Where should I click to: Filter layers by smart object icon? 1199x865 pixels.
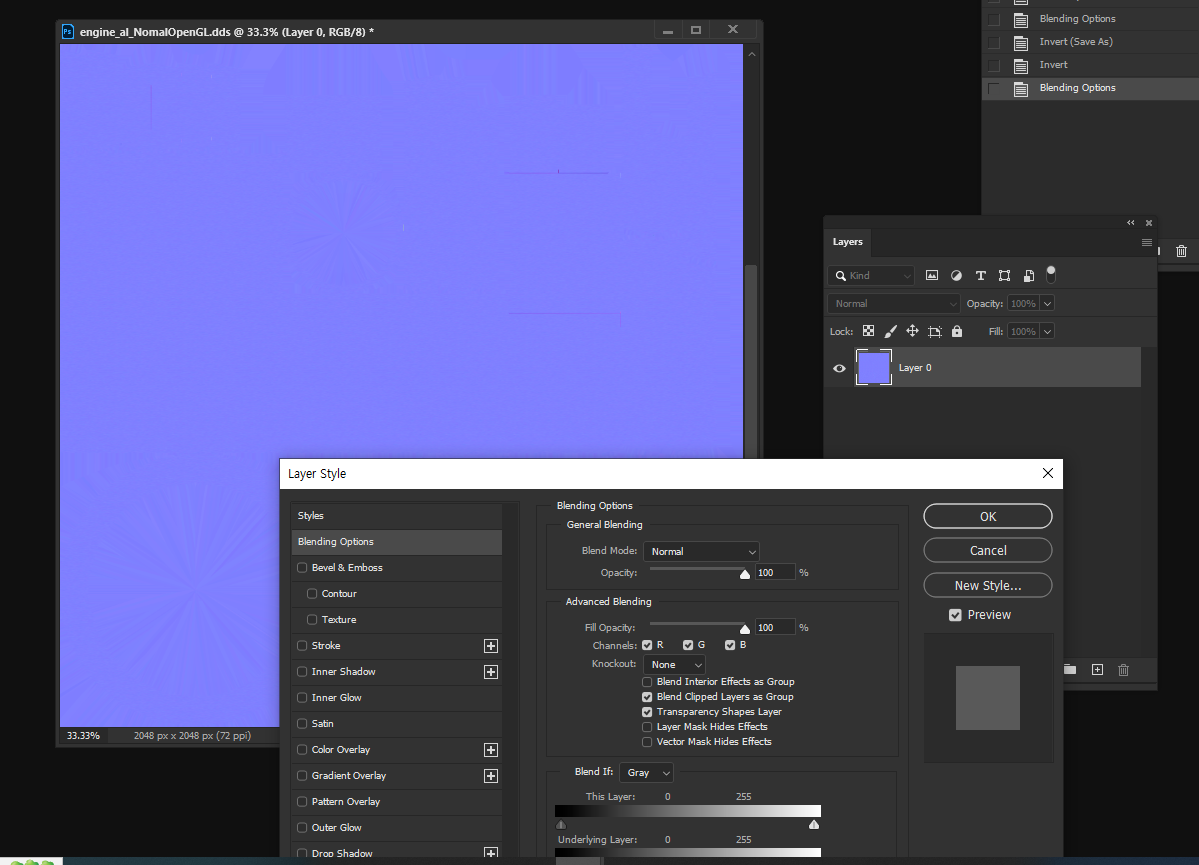point(1028,275)
